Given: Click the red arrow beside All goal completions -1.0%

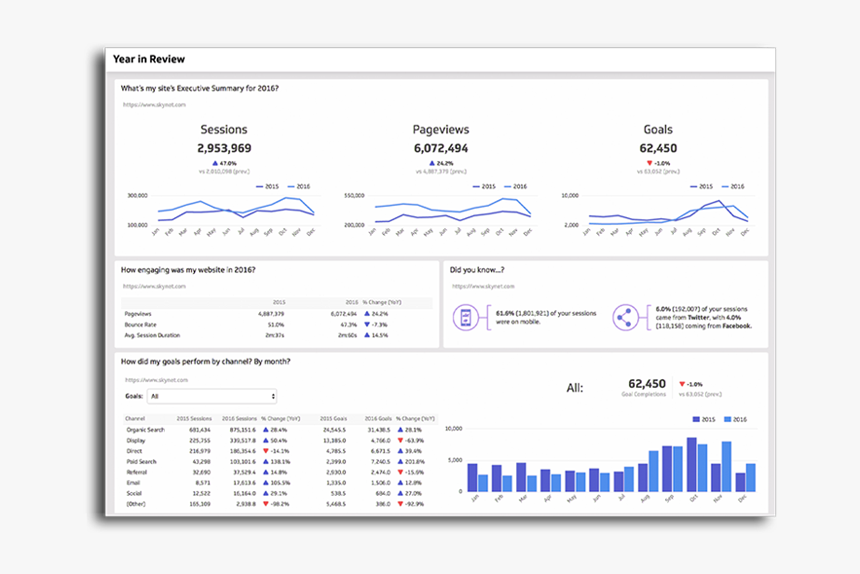Looking at the screenshot, I should 682,384.
